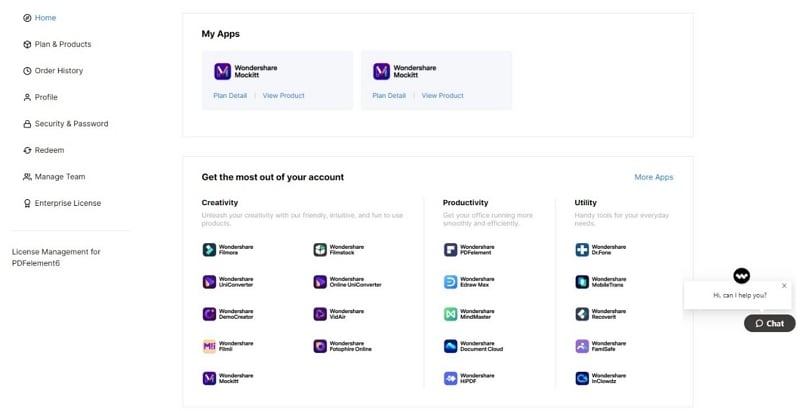
Task: Click the Wondershare PDFelement icon
Action: coord(450,250)
